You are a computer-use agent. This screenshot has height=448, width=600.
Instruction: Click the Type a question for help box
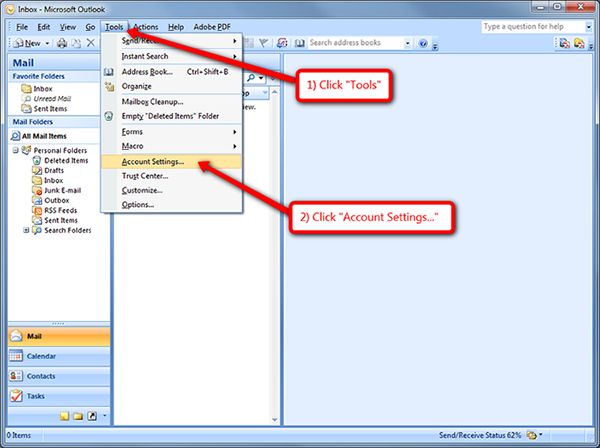(533, 26)
